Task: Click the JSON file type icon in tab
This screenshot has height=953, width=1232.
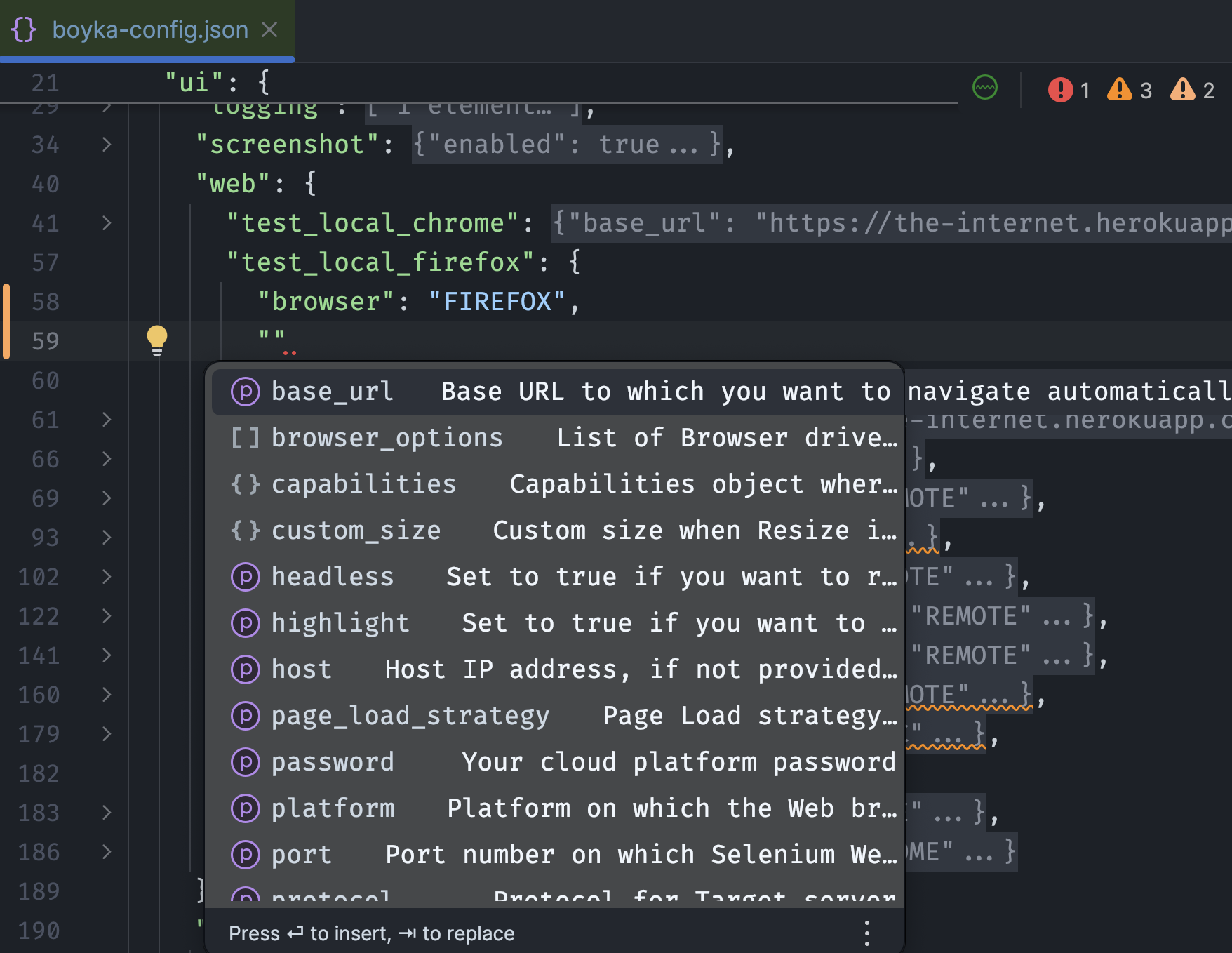Action: [24, 29]
